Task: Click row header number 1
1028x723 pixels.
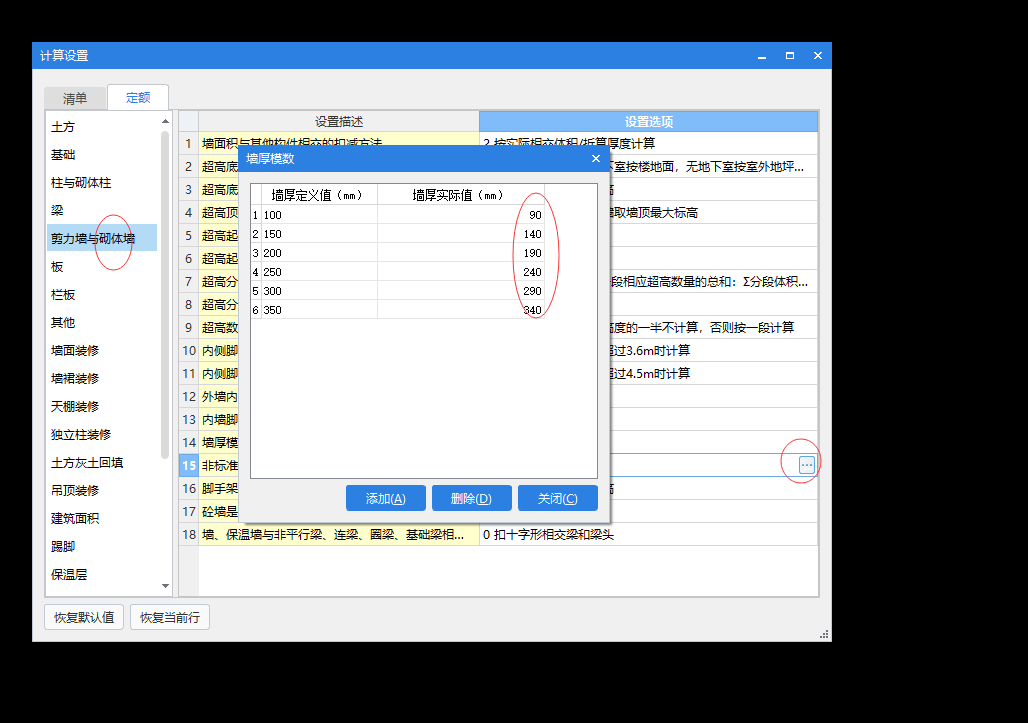Action: pyautogui.click(x=189, y=144)
